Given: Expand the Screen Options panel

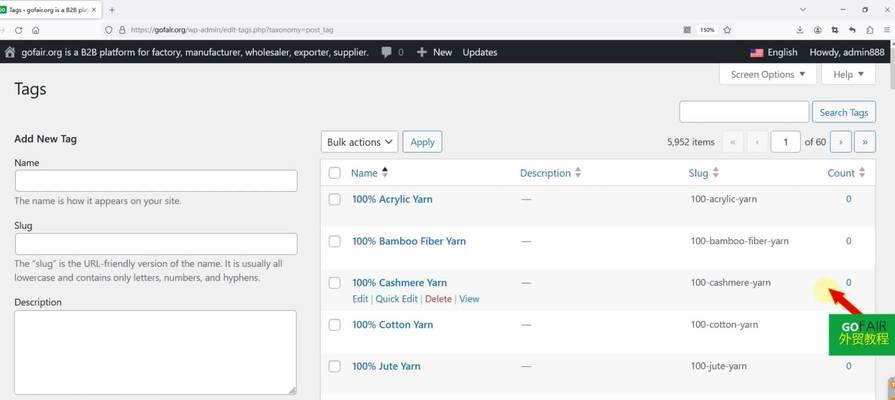Looking at the screenshot, I should point(768,74).
